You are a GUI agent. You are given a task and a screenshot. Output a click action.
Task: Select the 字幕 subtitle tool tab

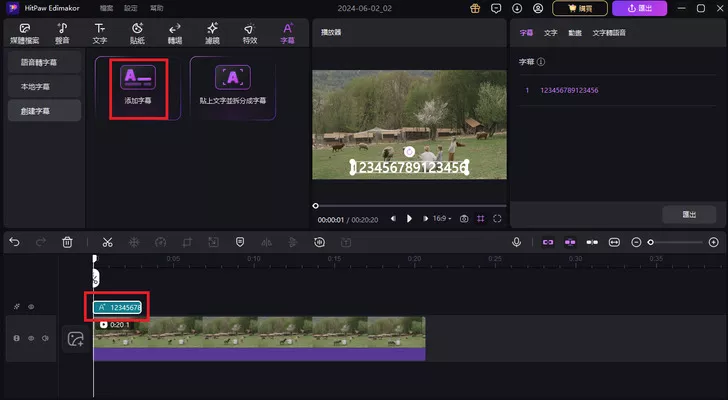click(287, 33)
